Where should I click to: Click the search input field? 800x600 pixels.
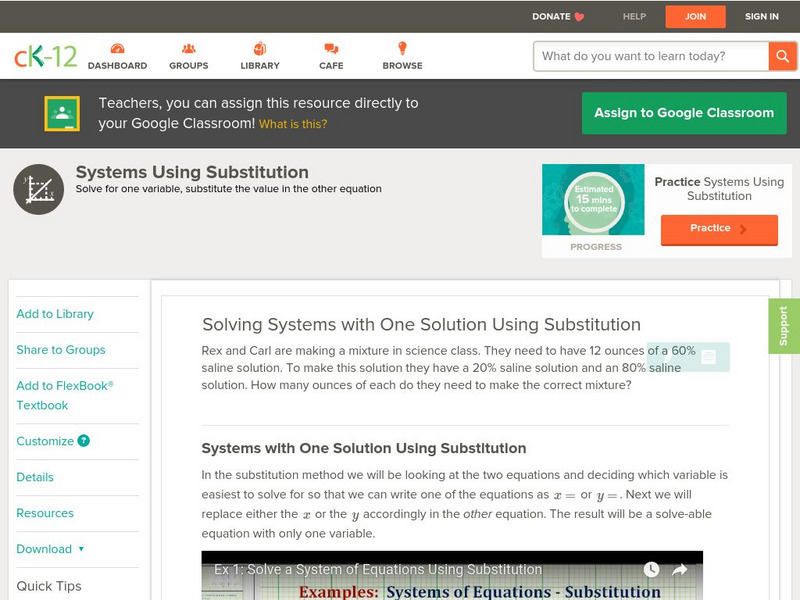click(651, 56)
